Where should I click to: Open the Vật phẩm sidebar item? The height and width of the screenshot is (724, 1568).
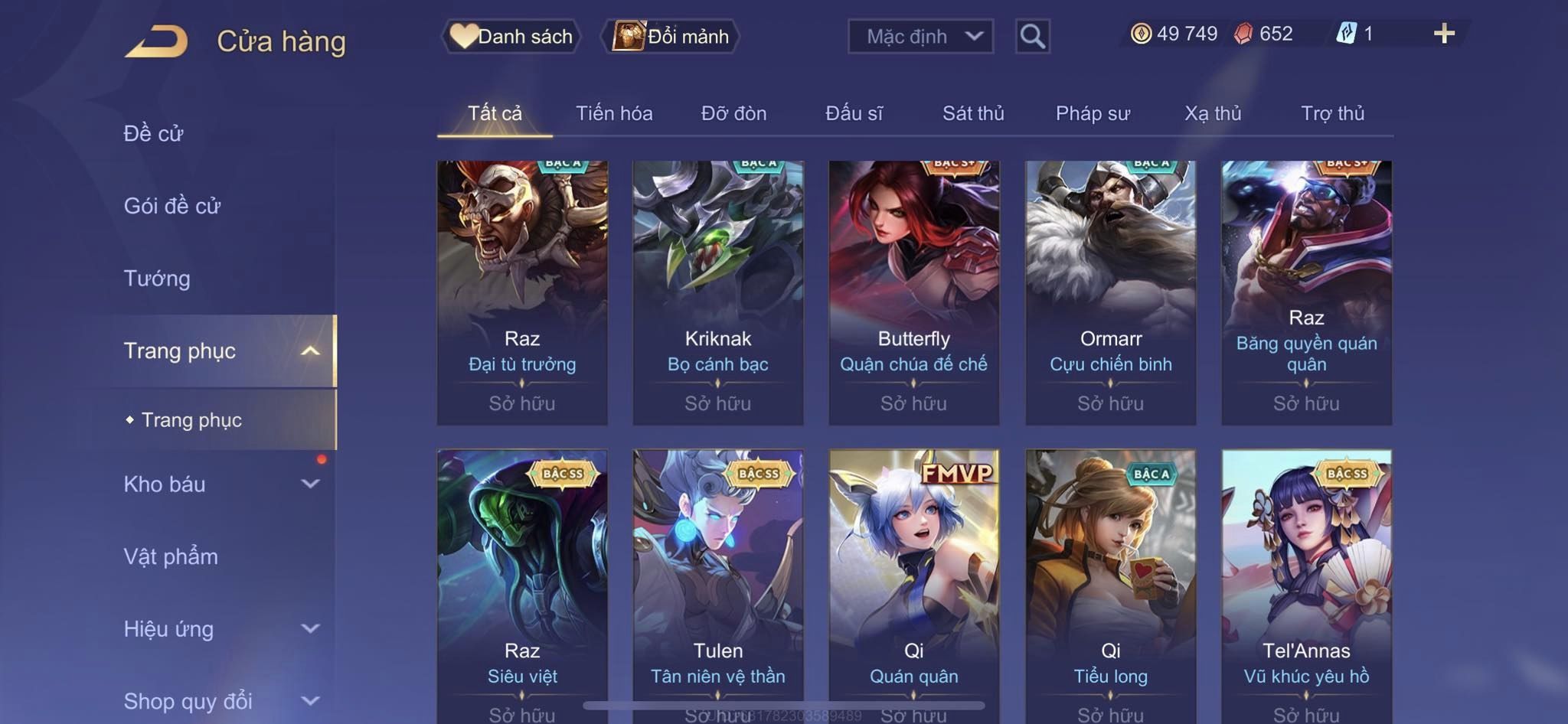point(171,556)
